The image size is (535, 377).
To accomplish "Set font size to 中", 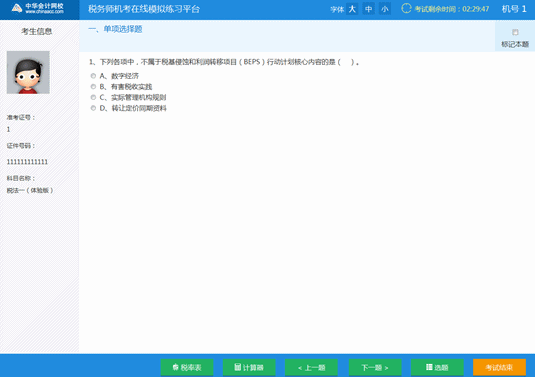I will [x=368, y=9].
